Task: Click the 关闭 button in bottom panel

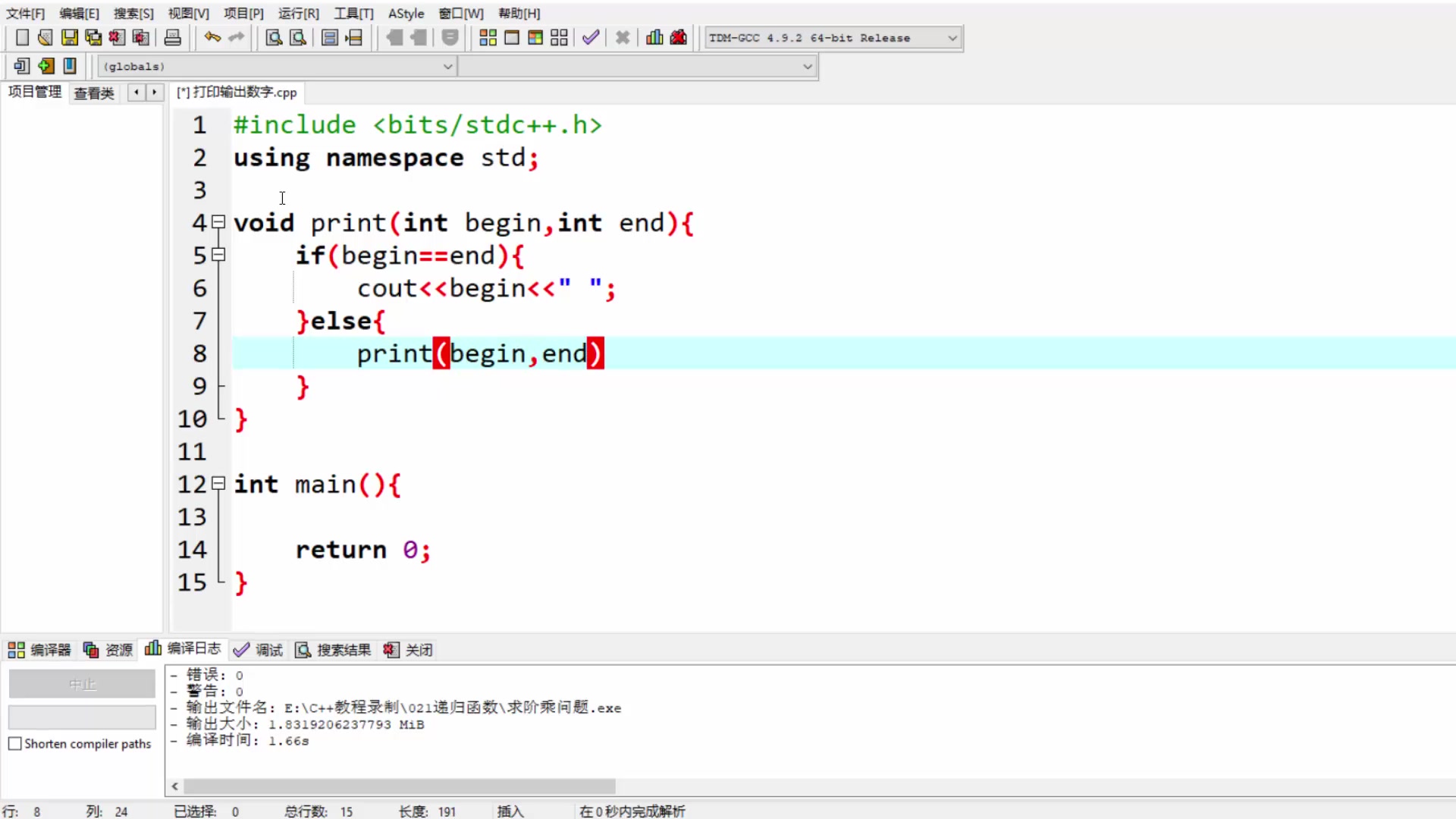Action: pyautogui.click(x=408, y=650)
